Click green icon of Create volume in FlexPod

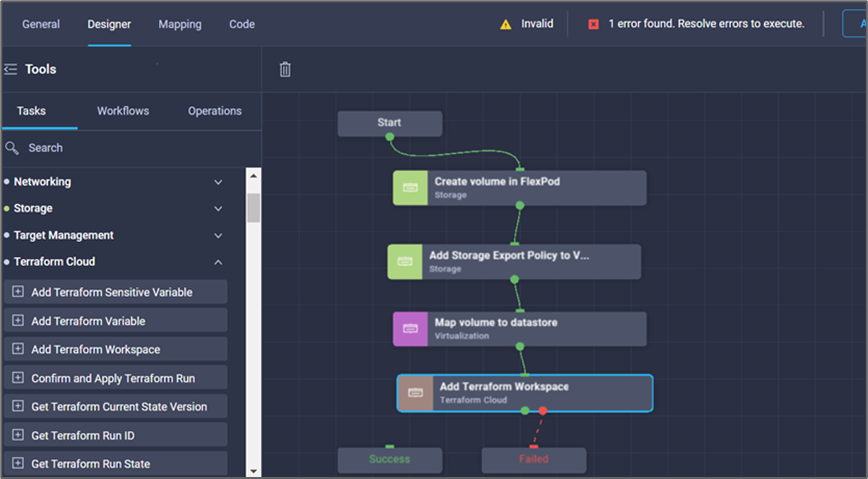point(410,188)
